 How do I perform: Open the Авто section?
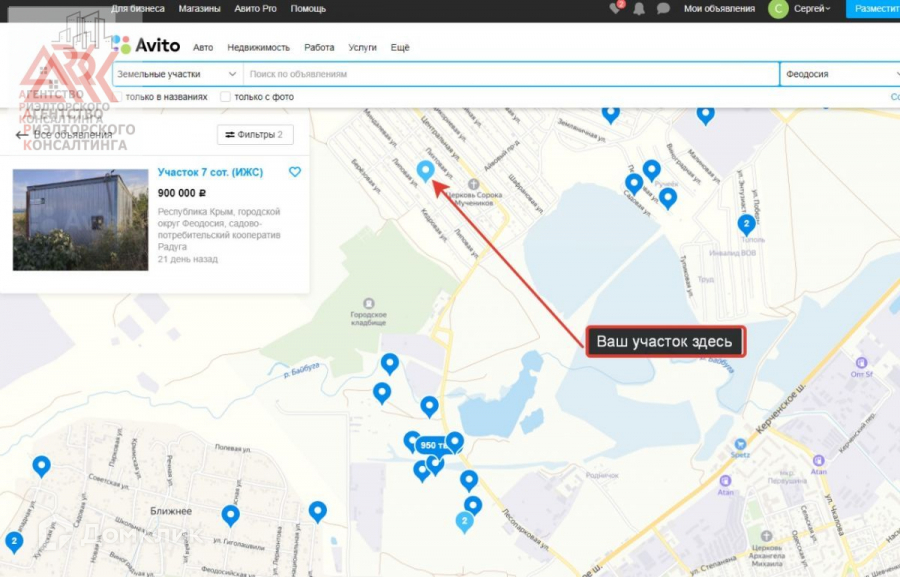pyautogui.click(x=203, y=48)
